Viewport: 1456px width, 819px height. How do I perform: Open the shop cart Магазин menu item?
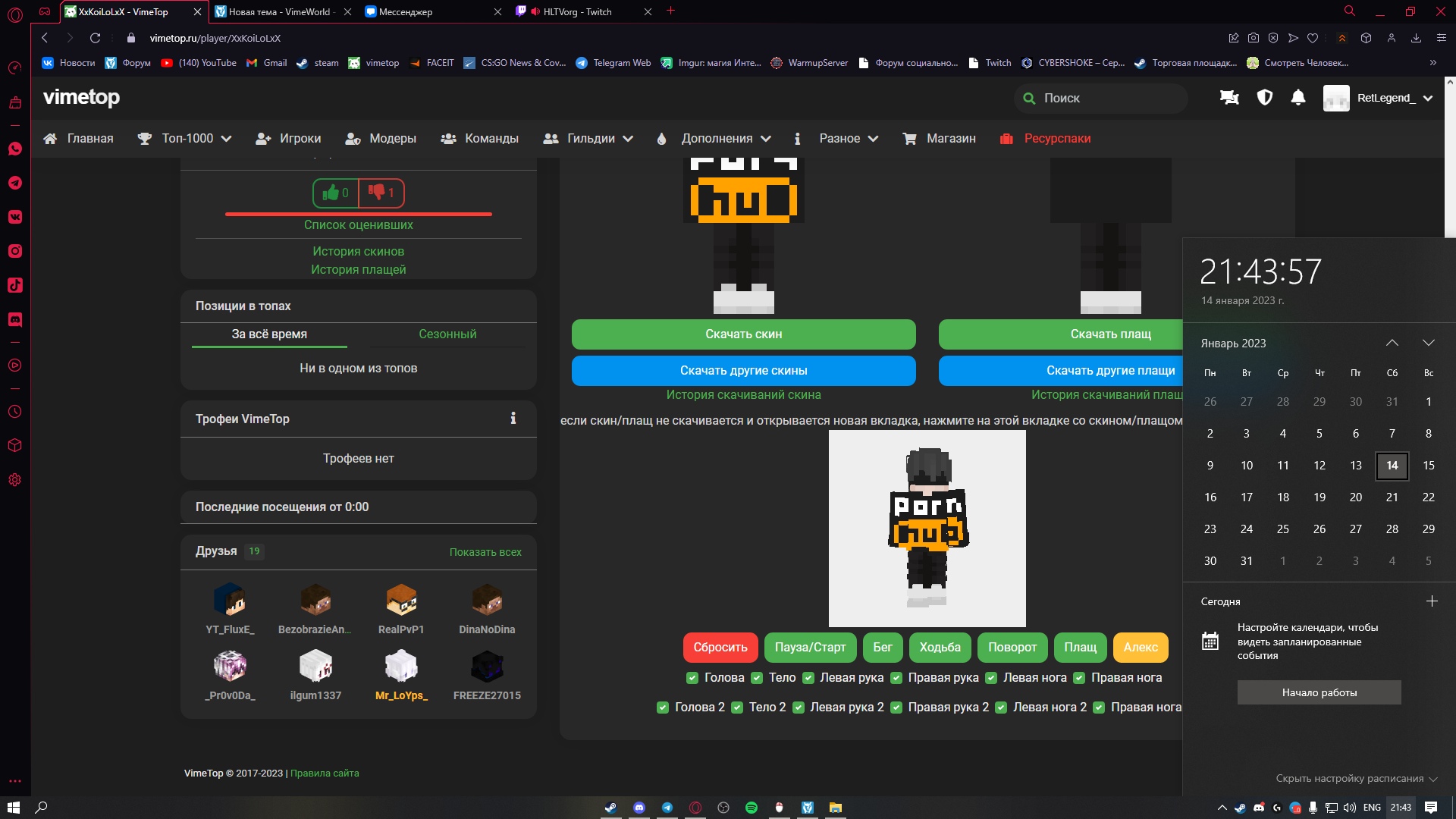(939, 139)
